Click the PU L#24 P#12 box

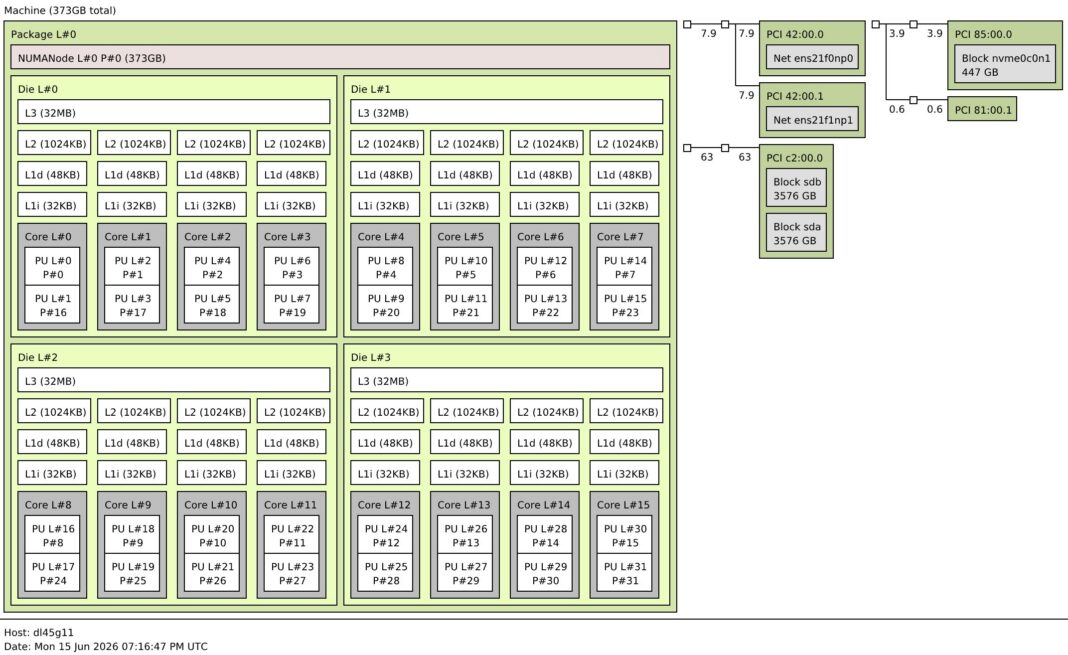[386, 535]
